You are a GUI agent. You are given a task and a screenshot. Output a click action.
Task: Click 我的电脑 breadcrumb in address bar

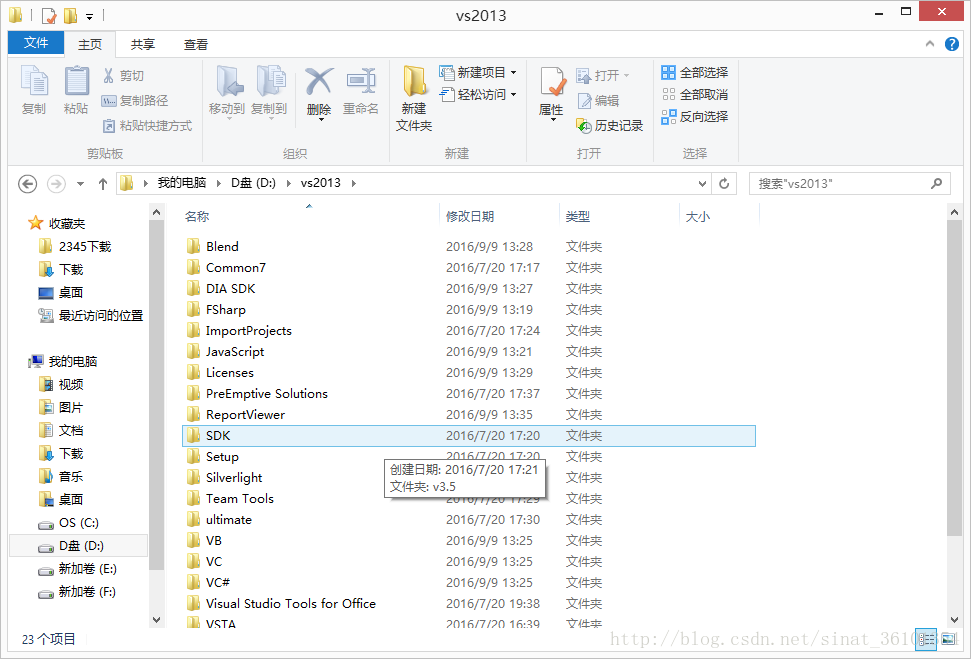click(181, 183)
